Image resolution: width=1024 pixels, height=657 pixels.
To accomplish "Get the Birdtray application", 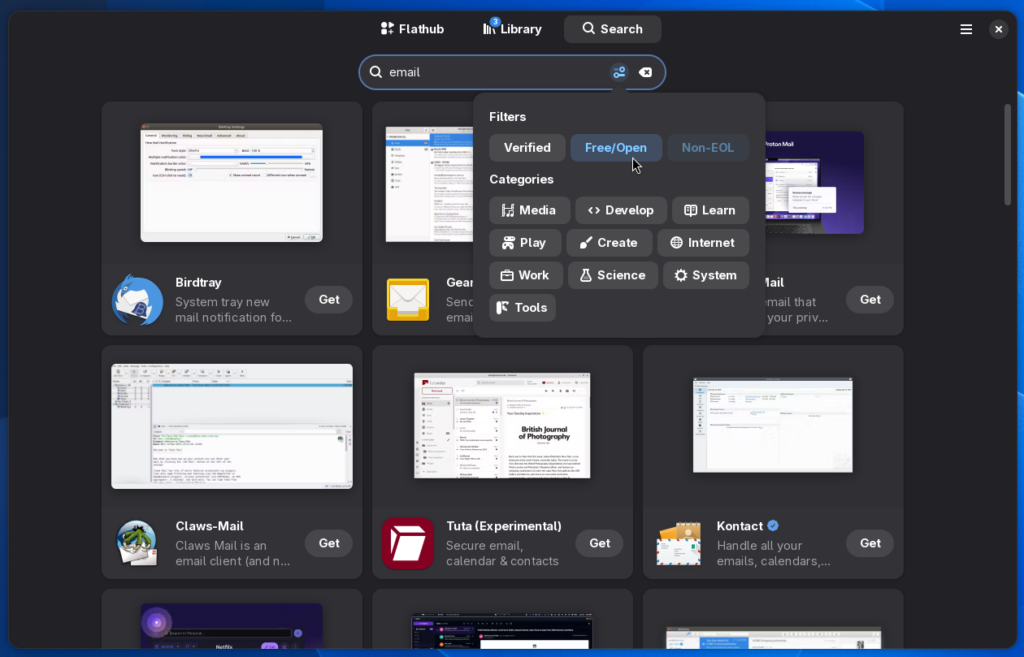I will [328, 299].
